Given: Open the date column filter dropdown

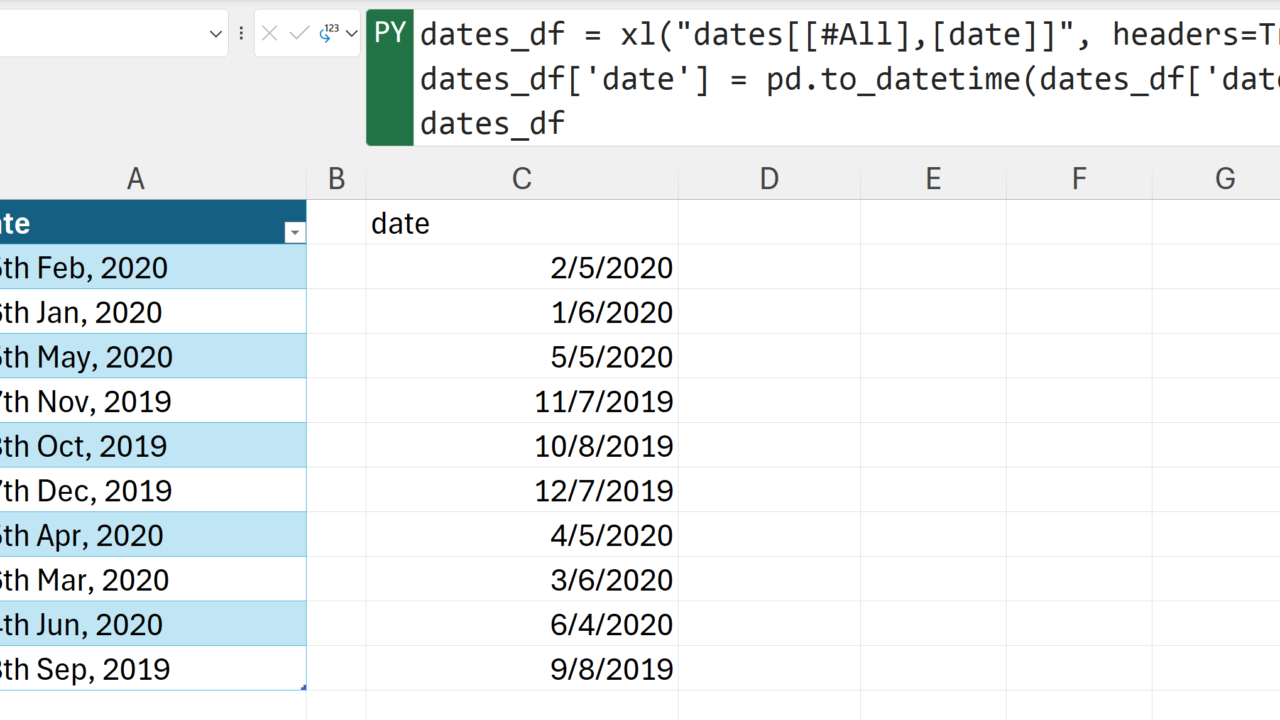Looking at the screenshot, I should click(294, 233).
